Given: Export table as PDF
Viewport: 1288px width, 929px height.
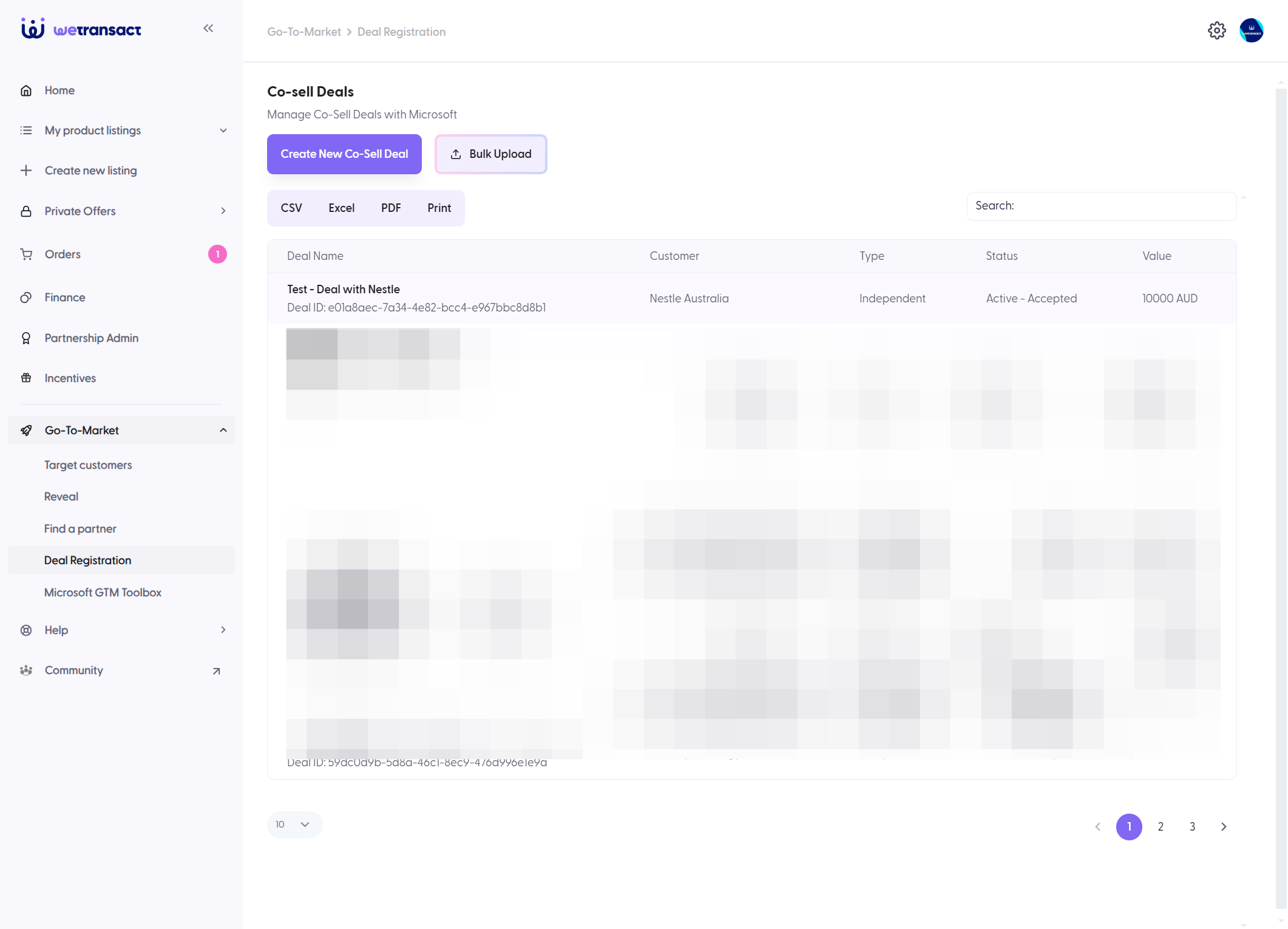Looking at the screenshot, I should [391, 208].
